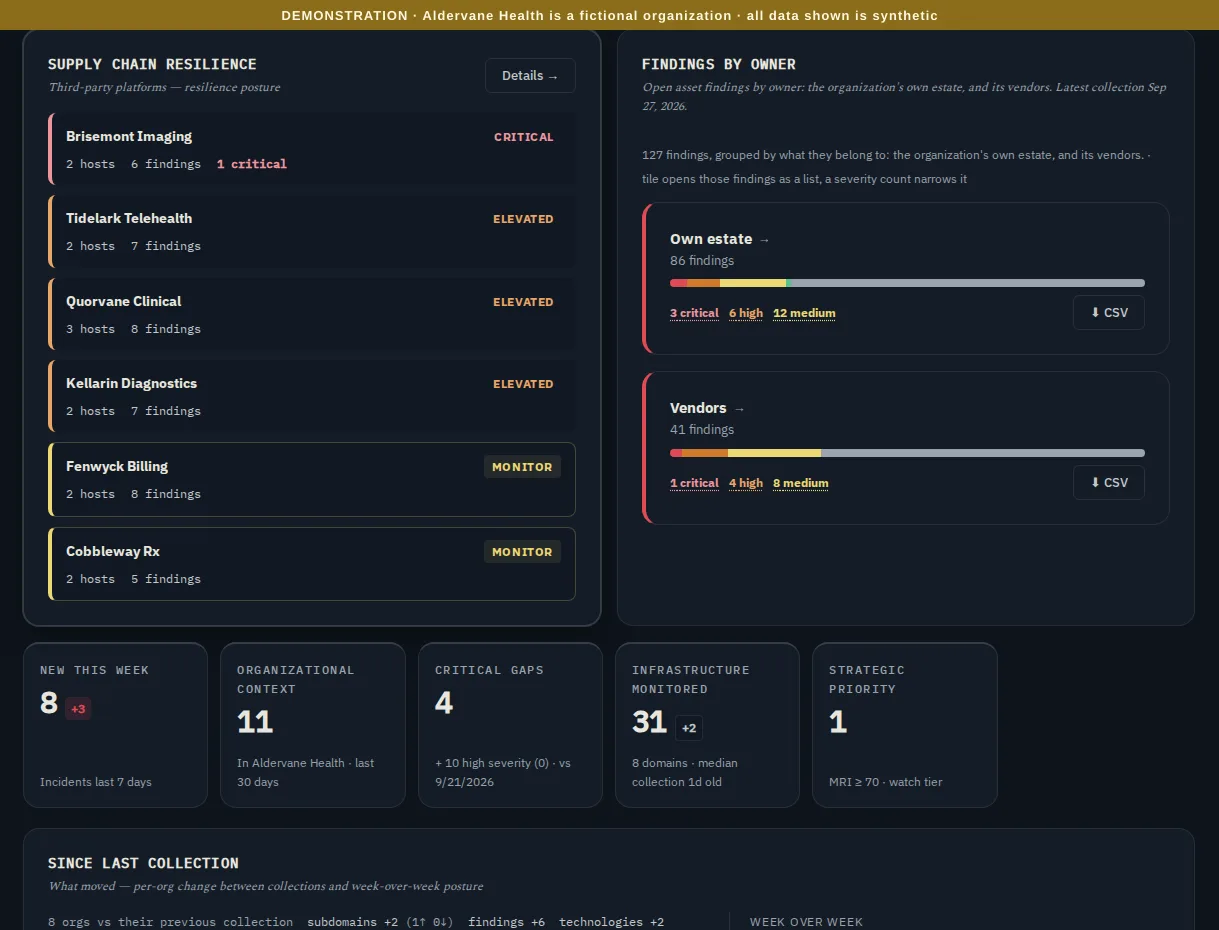Viewport: 1219px width, 930px height.
Task: Click the +3 badge on New This Week
Action: point(78,709)
